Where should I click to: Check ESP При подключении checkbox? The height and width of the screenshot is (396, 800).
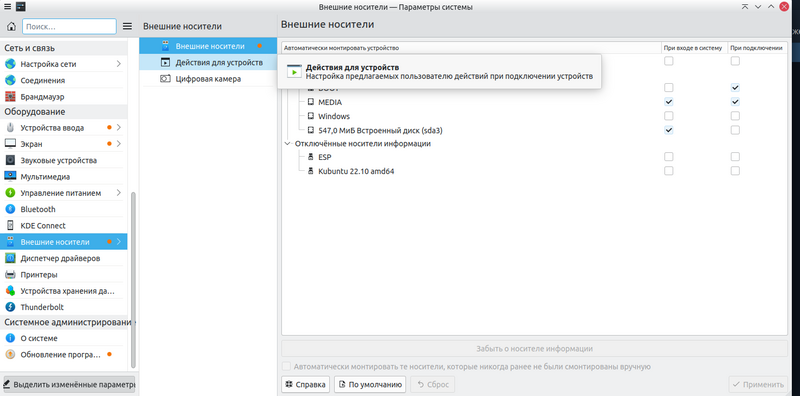pyautogui.click(x=735, y=157)
